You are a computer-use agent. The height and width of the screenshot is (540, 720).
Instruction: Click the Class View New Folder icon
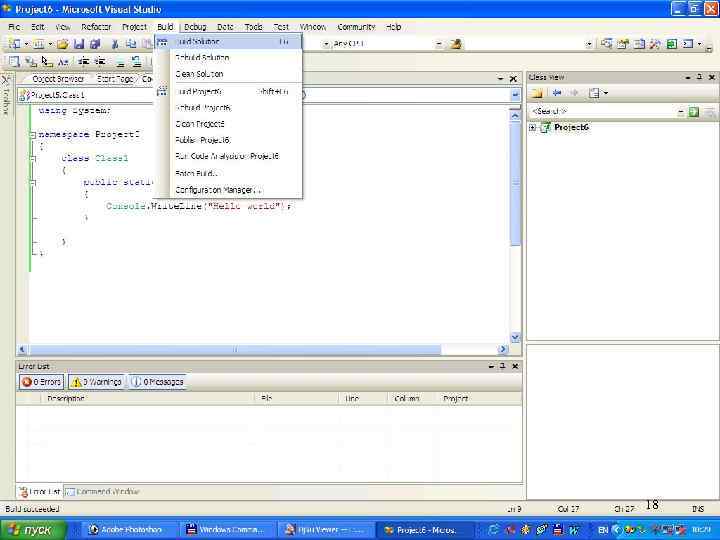coord(536,93)
